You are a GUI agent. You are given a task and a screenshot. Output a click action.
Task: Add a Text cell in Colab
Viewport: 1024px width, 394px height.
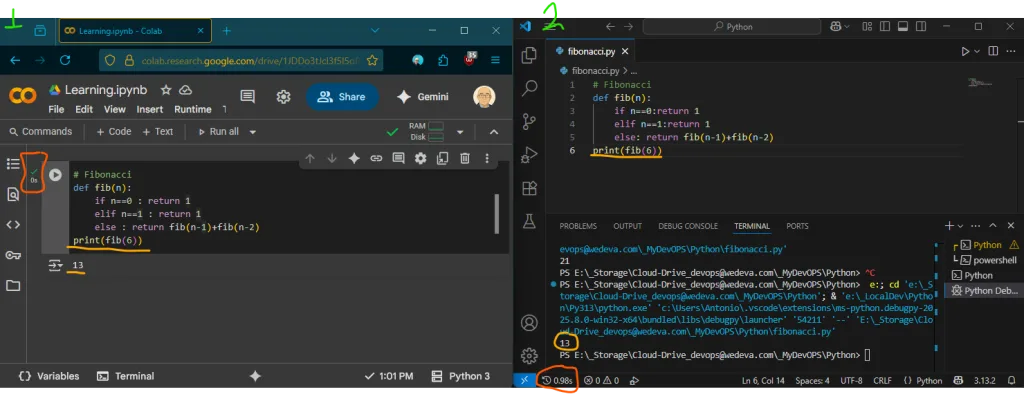pos(157,131)
